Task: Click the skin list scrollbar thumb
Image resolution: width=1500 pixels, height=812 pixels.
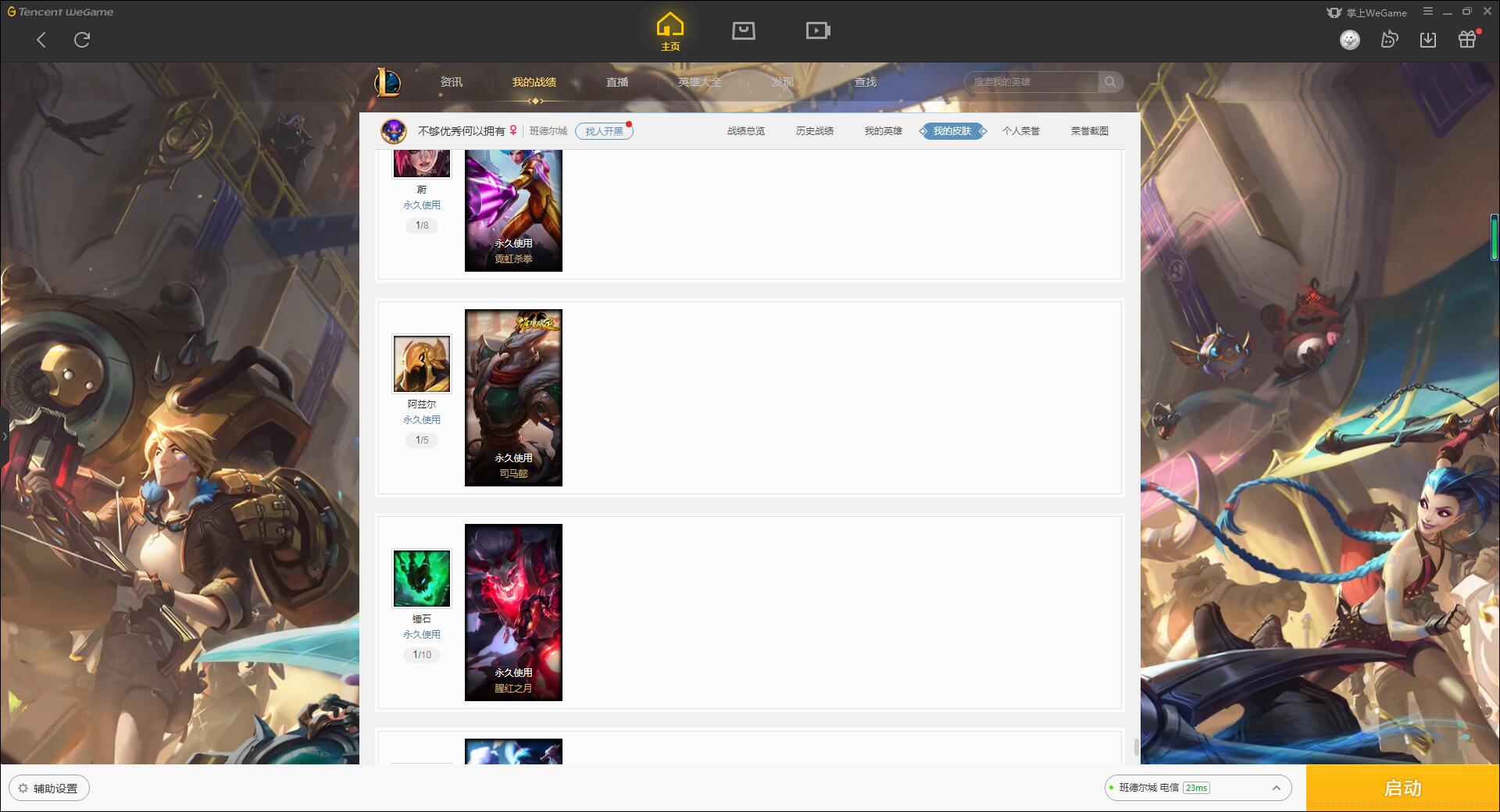Action: click(x=1136, y=747)
